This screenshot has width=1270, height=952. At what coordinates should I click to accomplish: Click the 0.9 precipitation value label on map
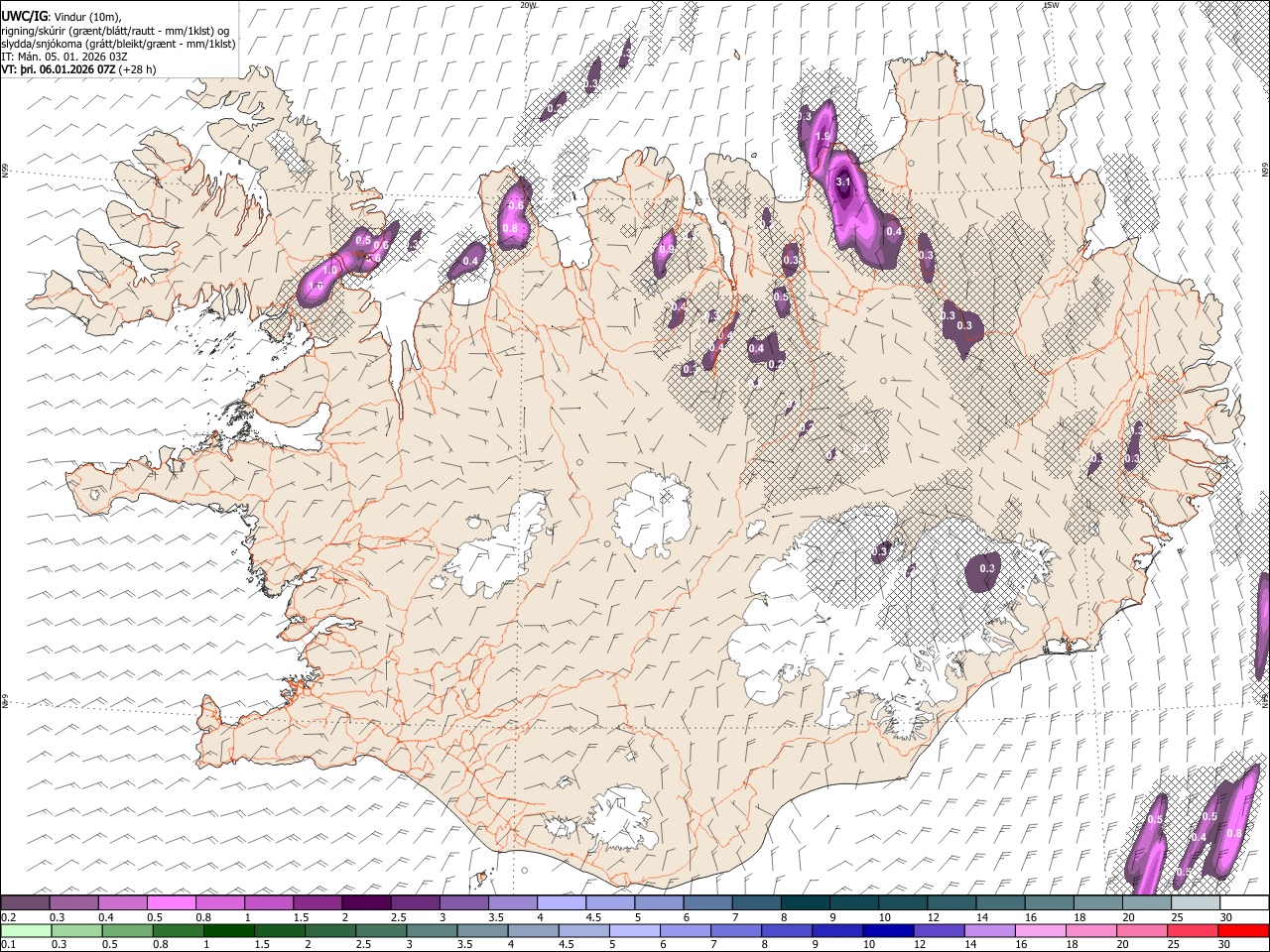pos(667,249)
